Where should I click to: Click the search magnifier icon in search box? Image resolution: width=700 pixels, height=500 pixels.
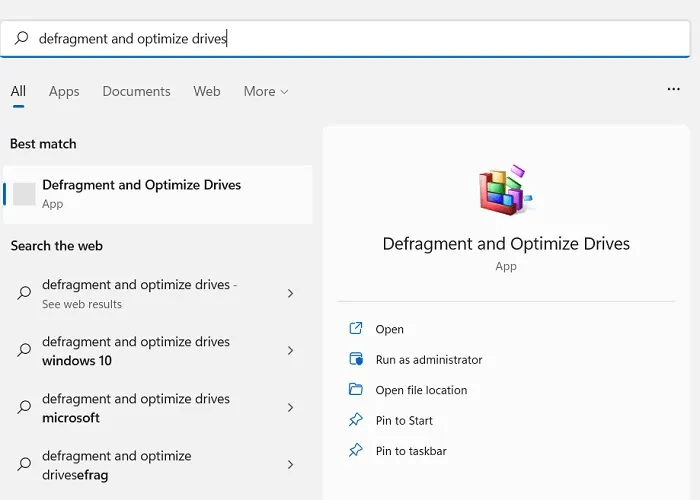tap(21, 39)
